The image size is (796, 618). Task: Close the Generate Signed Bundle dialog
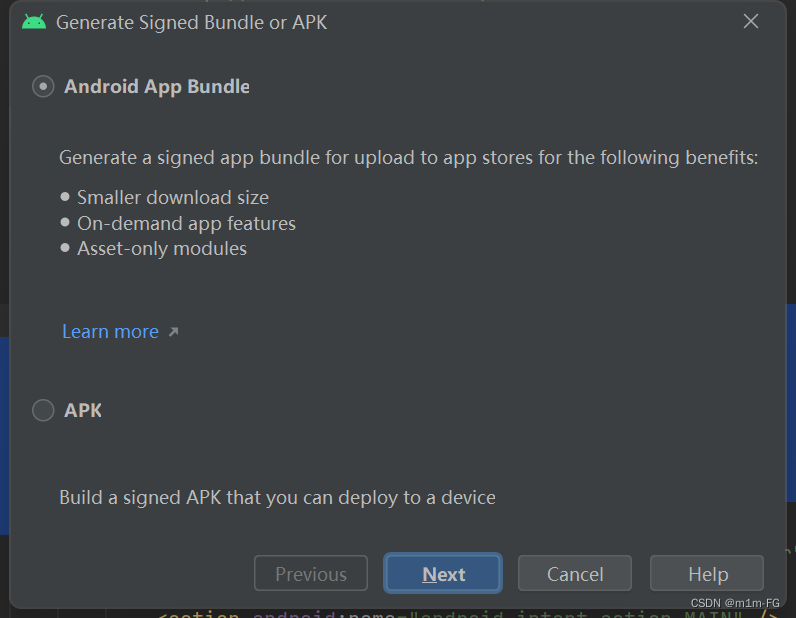point(751,21)
